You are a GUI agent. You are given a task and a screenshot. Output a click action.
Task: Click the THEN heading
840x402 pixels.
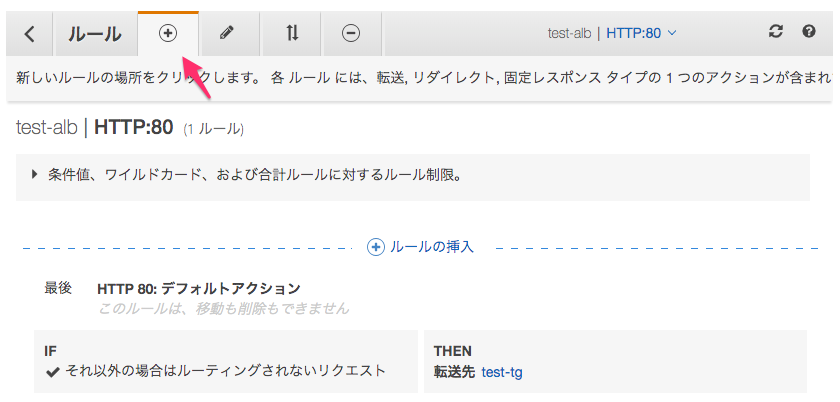453,351
